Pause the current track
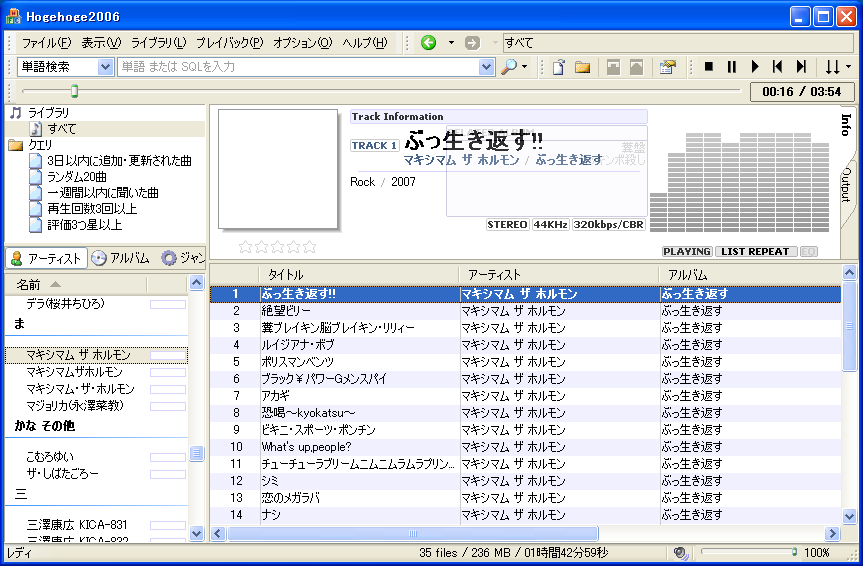Screen dimensions: 863x566 (x=731, y=67)
